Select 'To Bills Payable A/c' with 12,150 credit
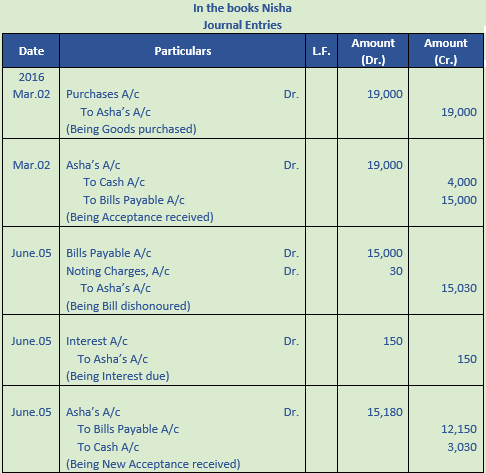This screenshot has height=473, width=486. pyautogui.click(x=128, y=429)
